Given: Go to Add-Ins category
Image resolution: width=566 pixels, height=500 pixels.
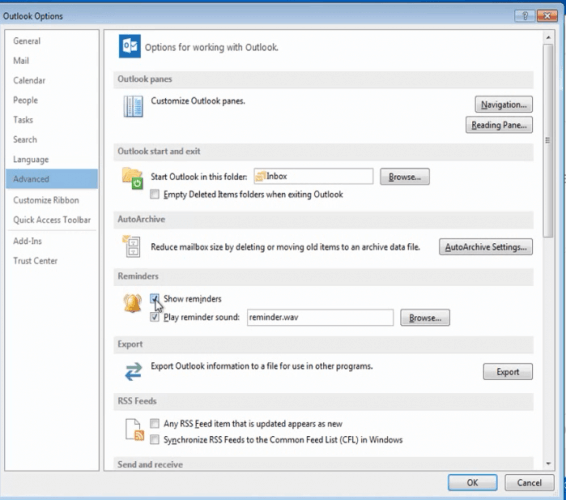Looking at the screenshot, I should 52,241.
